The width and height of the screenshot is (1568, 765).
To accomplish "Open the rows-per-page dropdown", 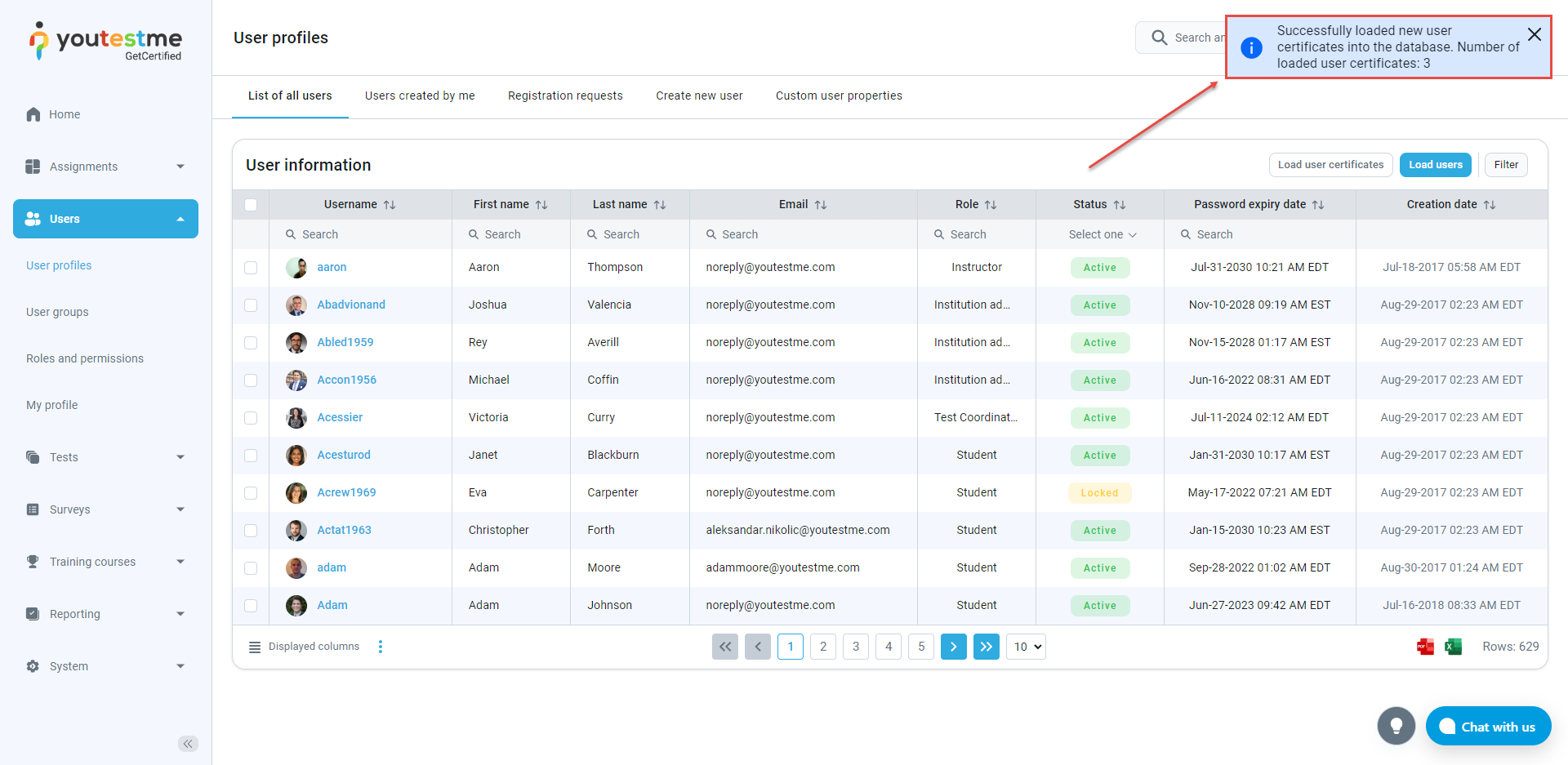I will pos(1027,647).
